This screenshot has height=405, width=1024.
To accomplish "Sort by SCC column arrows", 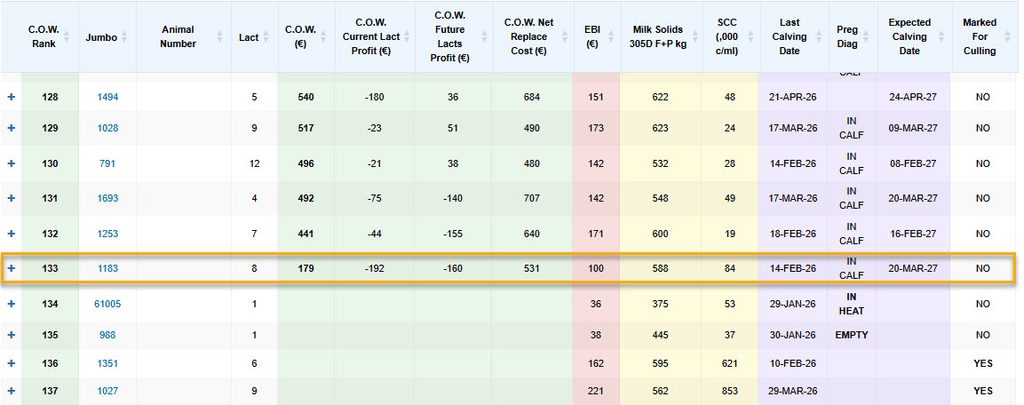I will pyautogui.click(x=750, y=37).
